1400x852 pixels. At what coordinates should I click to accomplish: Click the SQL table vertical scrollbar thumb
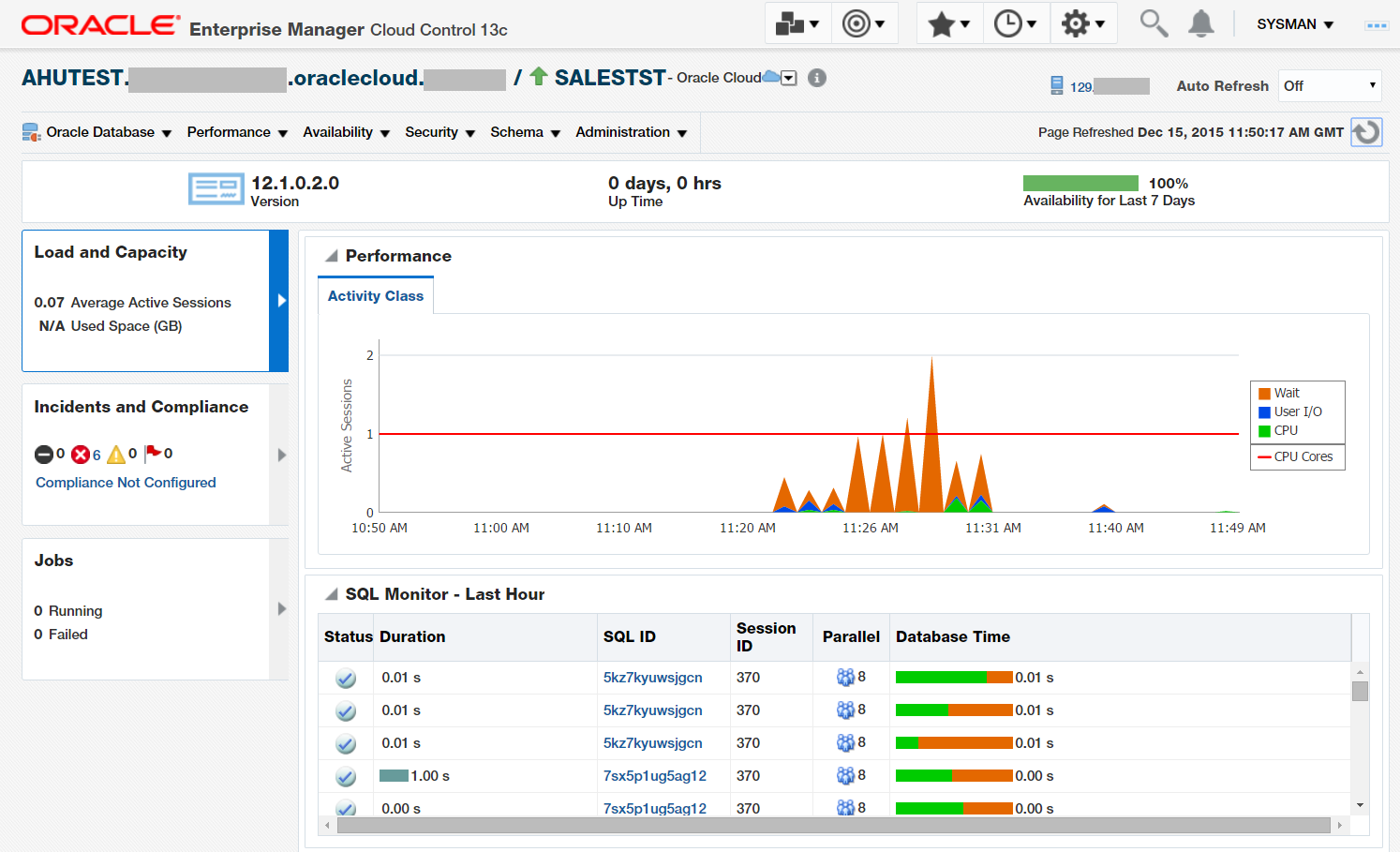point(1360,691)
